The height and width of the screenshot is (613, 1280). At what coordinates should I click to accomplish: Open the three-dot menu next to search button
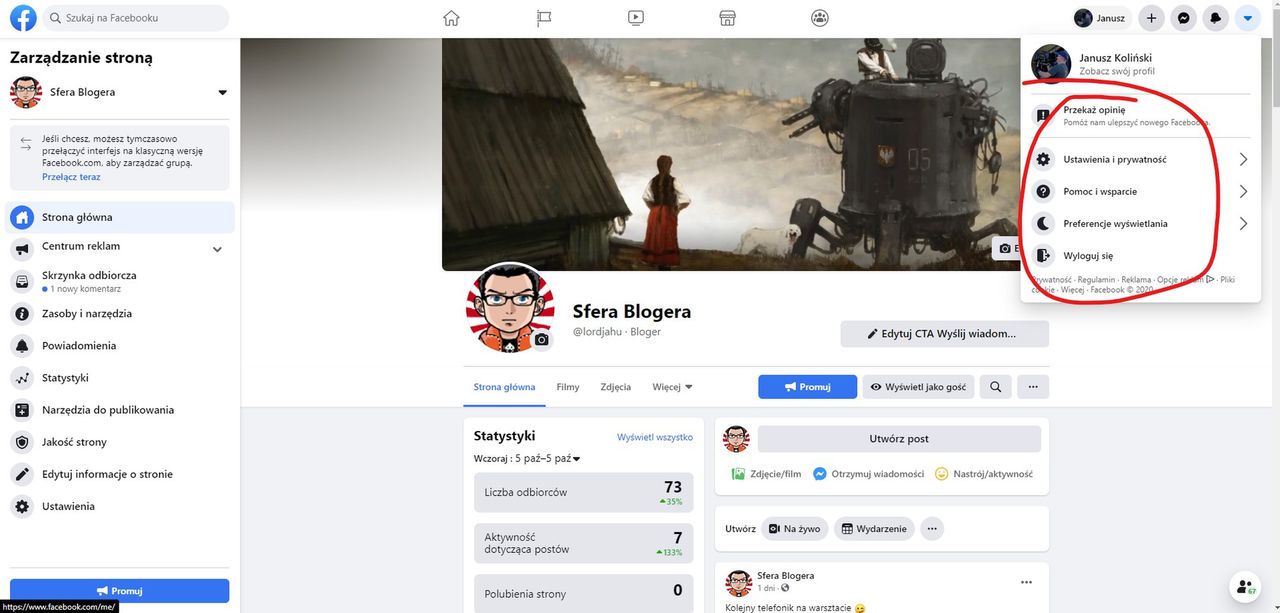coord(1033,387)
